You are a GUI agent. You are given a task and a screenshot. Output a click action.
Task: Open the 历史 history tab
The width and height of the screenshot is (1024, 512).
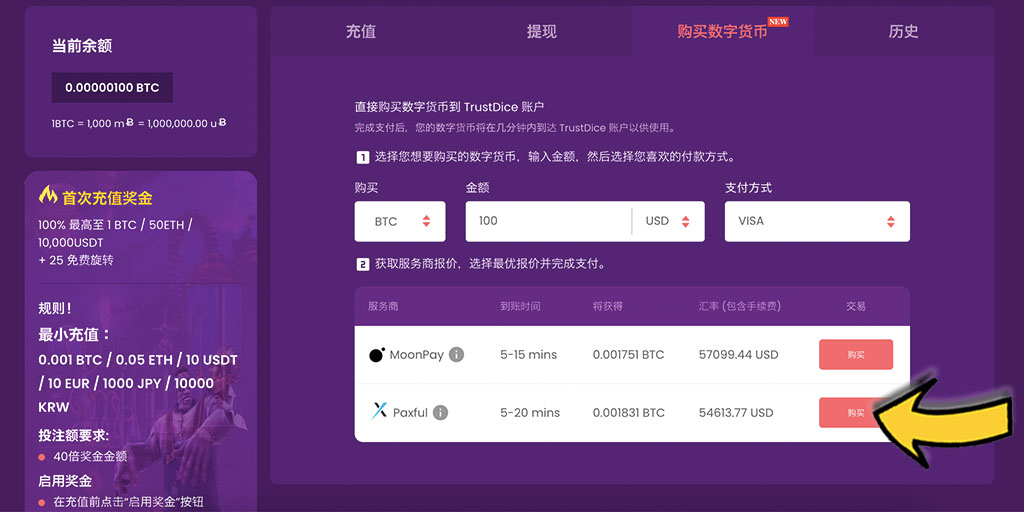(903, 31)
